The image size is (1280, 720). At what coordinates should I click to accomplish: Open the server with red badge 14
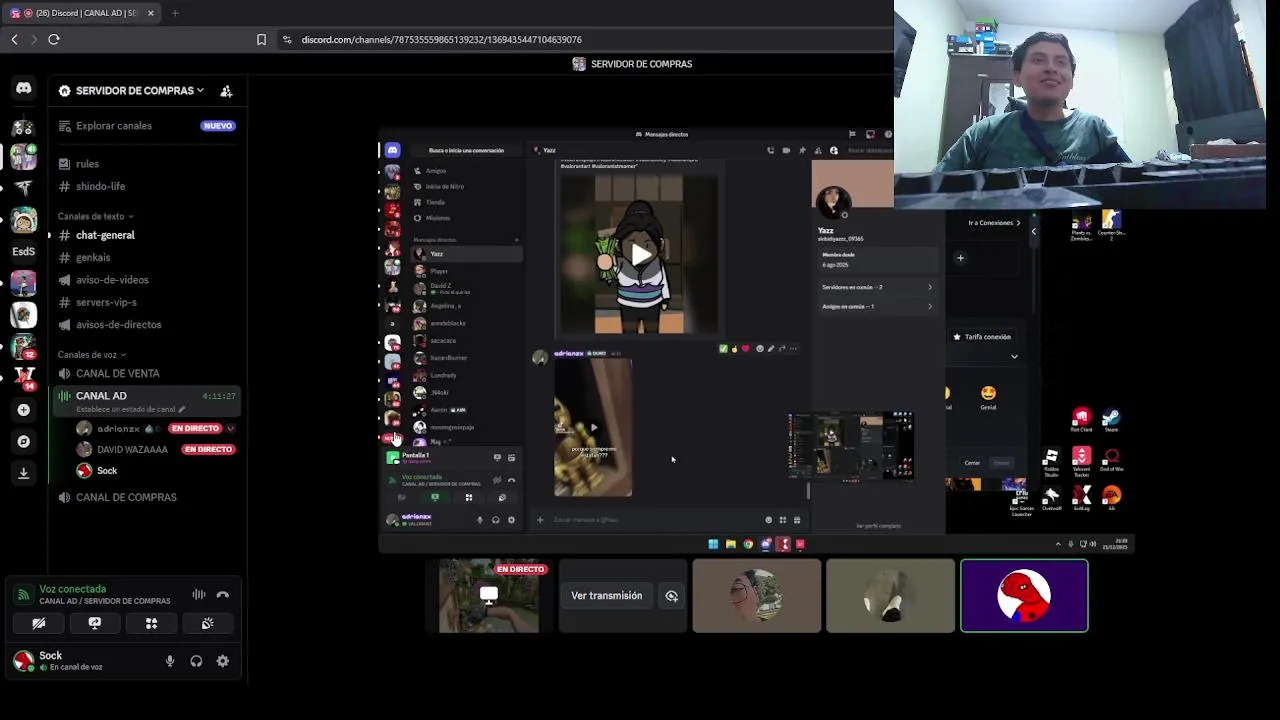point(23,378)
